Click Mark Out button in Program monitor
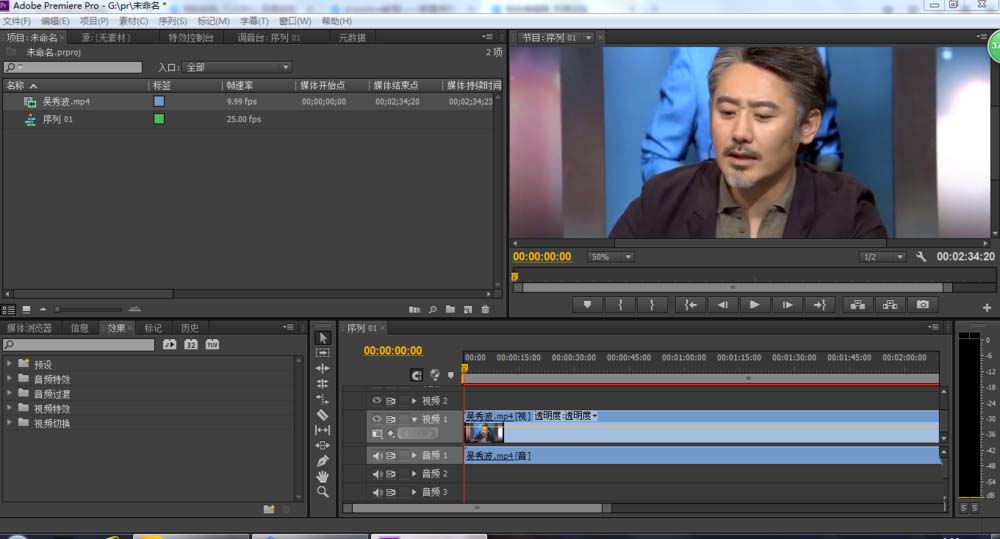 [652, 305]
